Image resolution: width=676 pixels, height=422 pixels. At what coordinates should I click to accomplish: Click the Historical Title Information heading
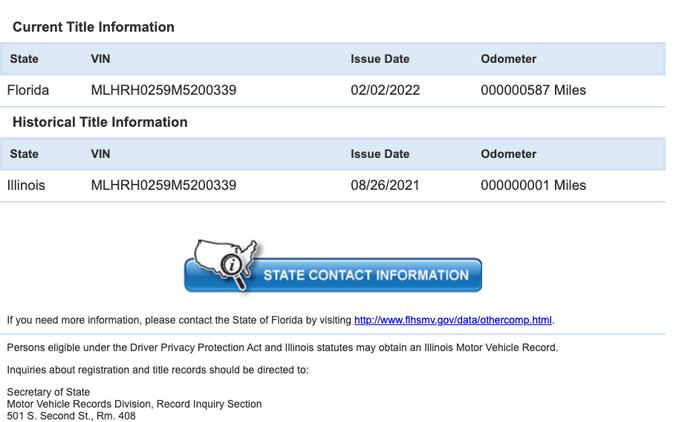click(x=100, y=122)
